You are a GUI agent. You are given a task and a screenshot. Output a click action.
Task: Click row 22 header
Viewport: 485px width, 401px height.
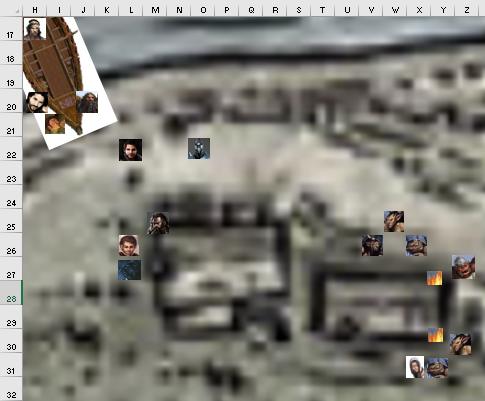point(11,149)
